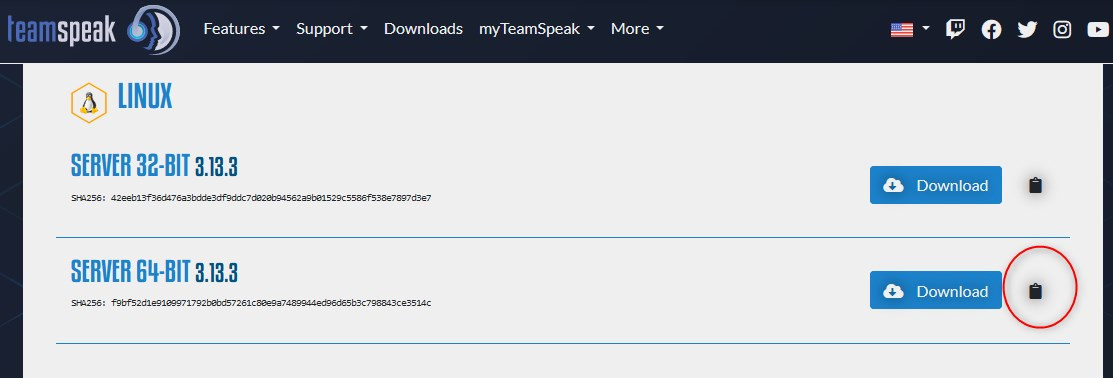Screen dimensions: 1113x378
Task: Open the Instagram social icon
Action: click(x=1062, y=29)
